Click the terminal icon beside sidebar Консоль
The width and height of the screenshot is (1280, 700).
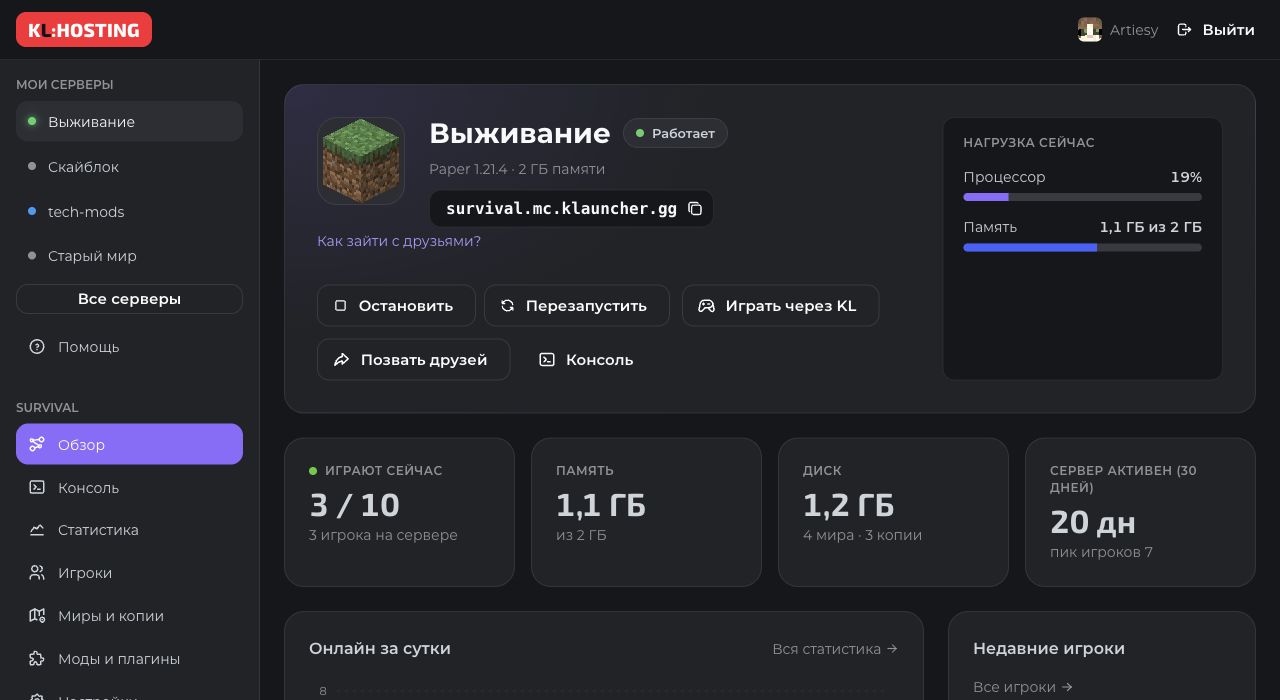(37, 488)
